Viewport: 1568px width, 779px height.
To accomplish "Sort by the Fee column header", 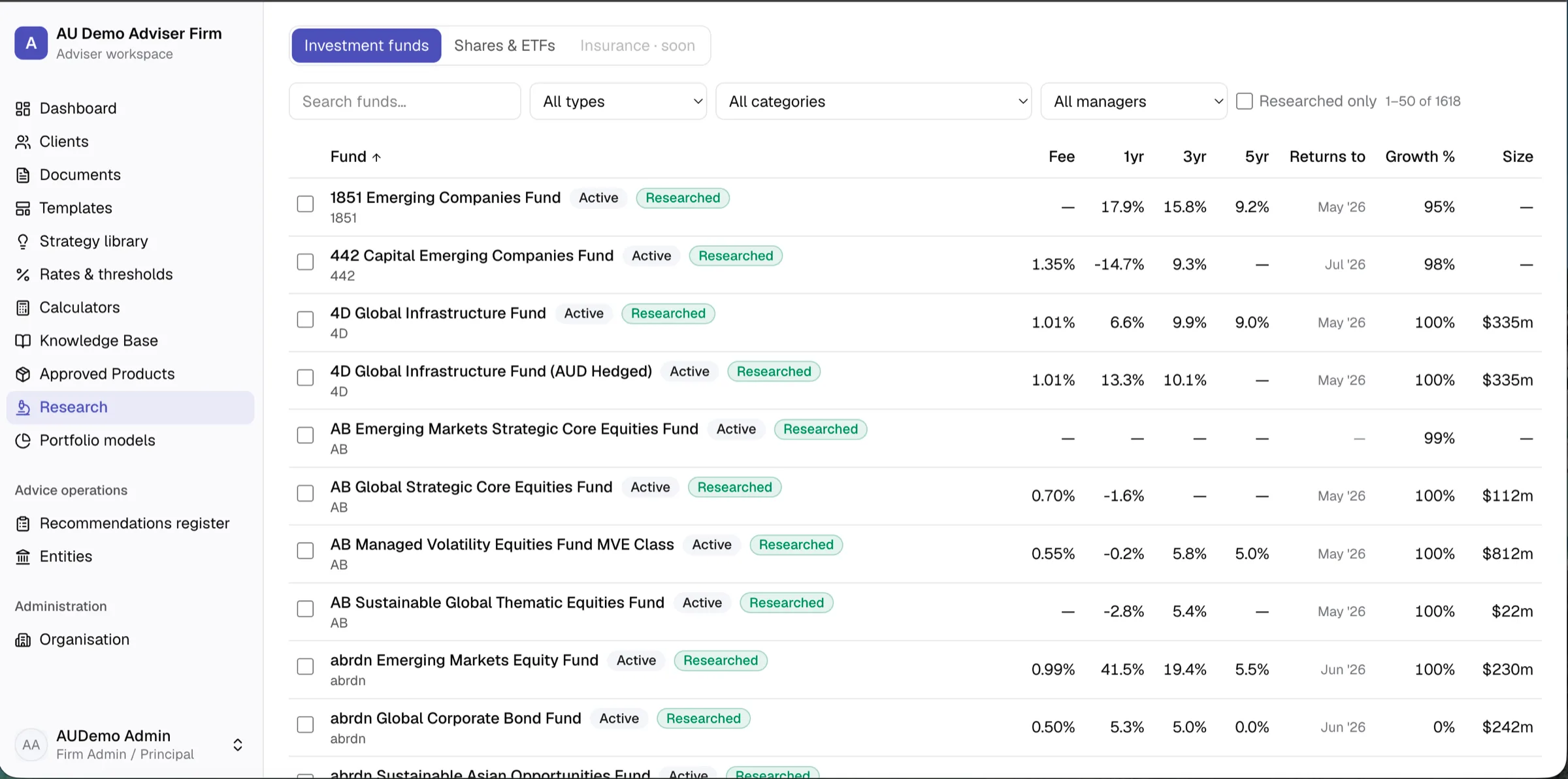I will 1062,157.
